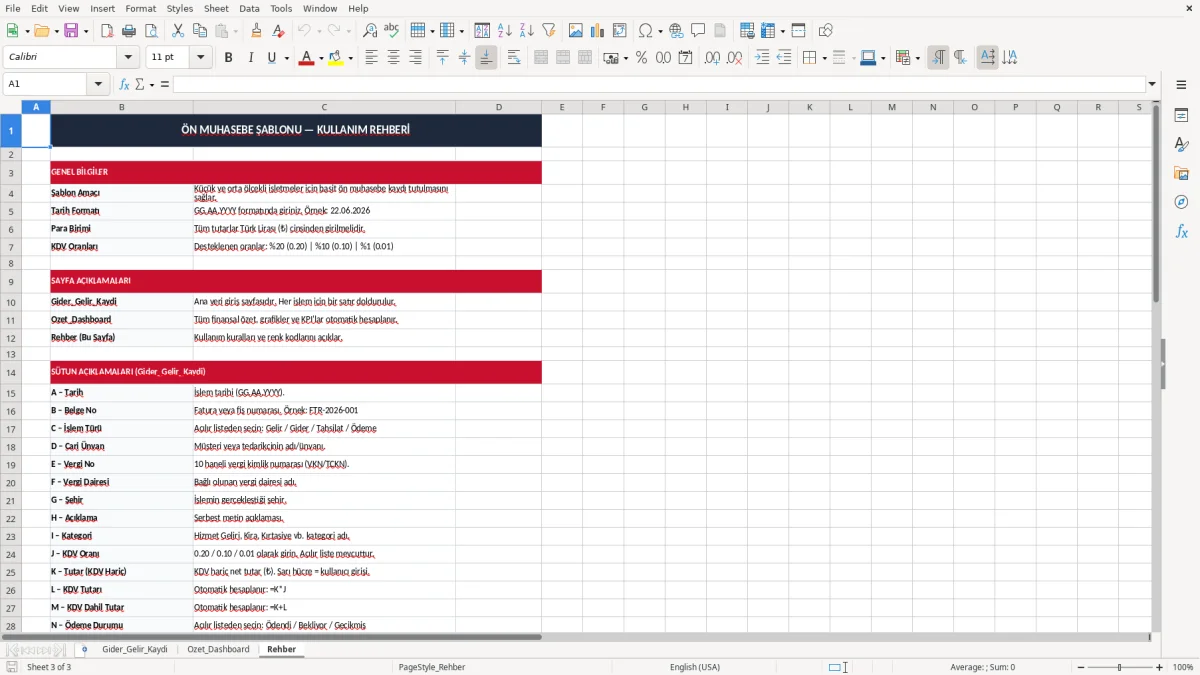This screenshot has width=1200, height=675.
Task: Delete a decimal place
Action: point(735,58)
